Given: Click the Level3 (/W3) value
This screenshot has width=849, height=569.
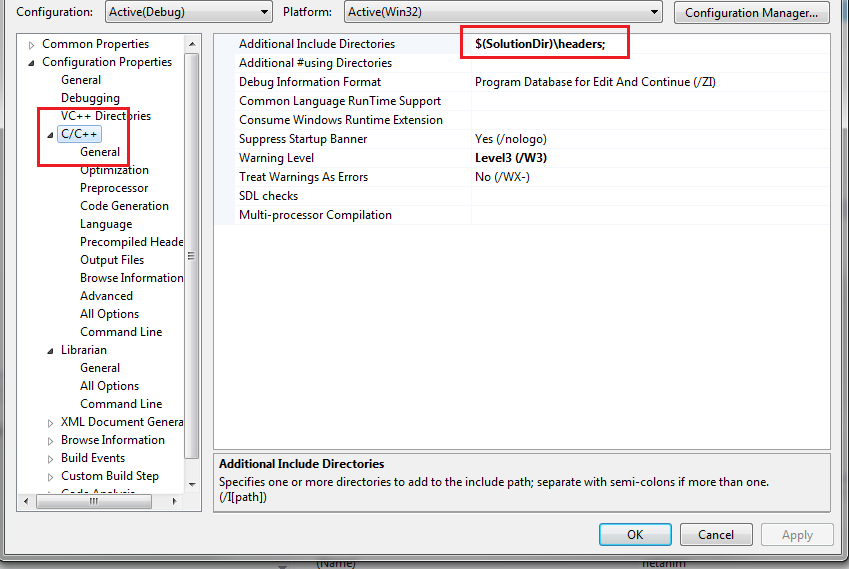Looking at the screenshot, I should [511, 158].
